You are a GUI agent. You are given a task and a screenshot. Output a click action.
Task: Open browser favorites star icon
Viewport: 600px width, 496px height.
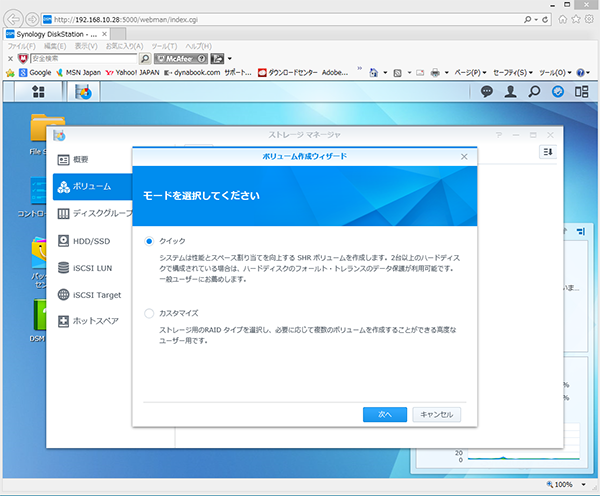point(576,19)
